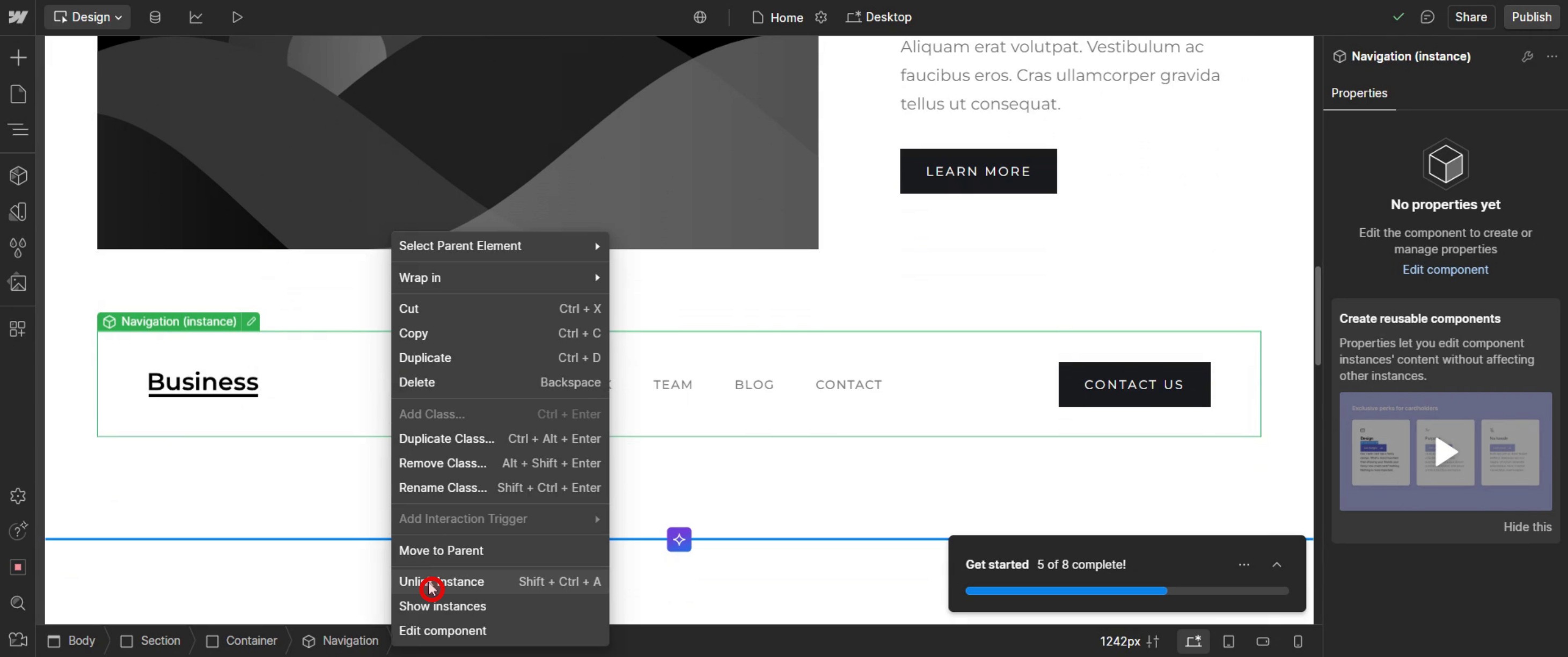
Task: Open comments speech bubble icon
Action: click(x=1427, y=17)
